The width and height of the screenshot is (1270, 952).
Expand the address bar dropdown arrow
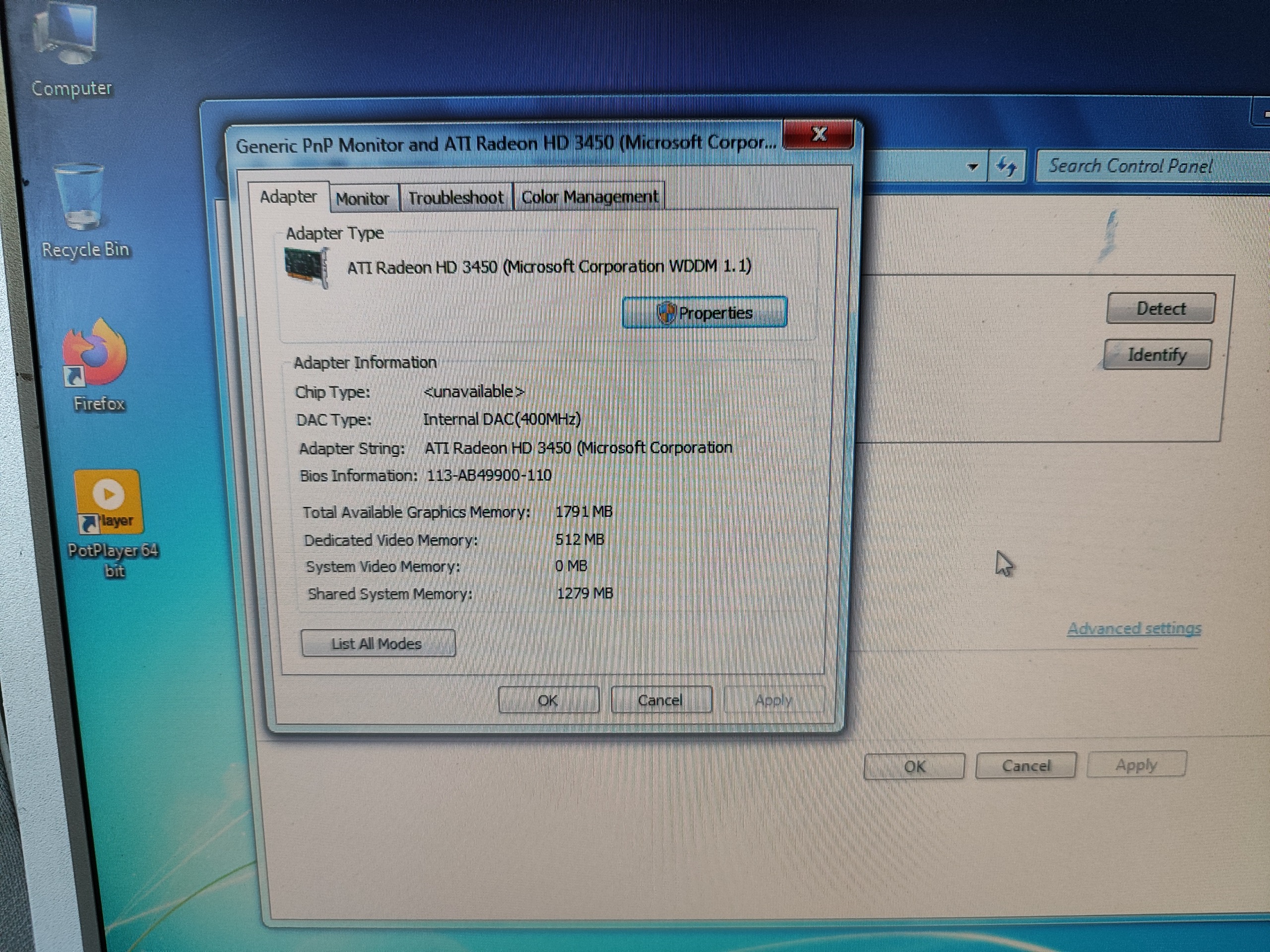[x=973, y=167]
